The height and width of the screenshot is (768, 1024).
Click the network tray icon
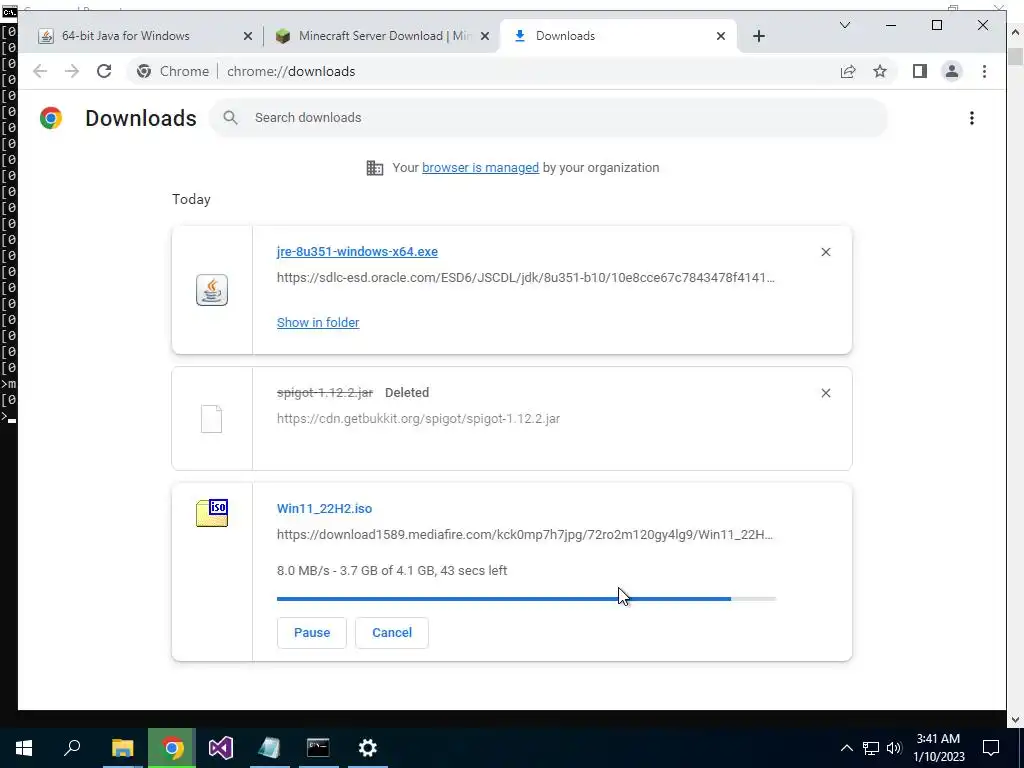point(871,748)
